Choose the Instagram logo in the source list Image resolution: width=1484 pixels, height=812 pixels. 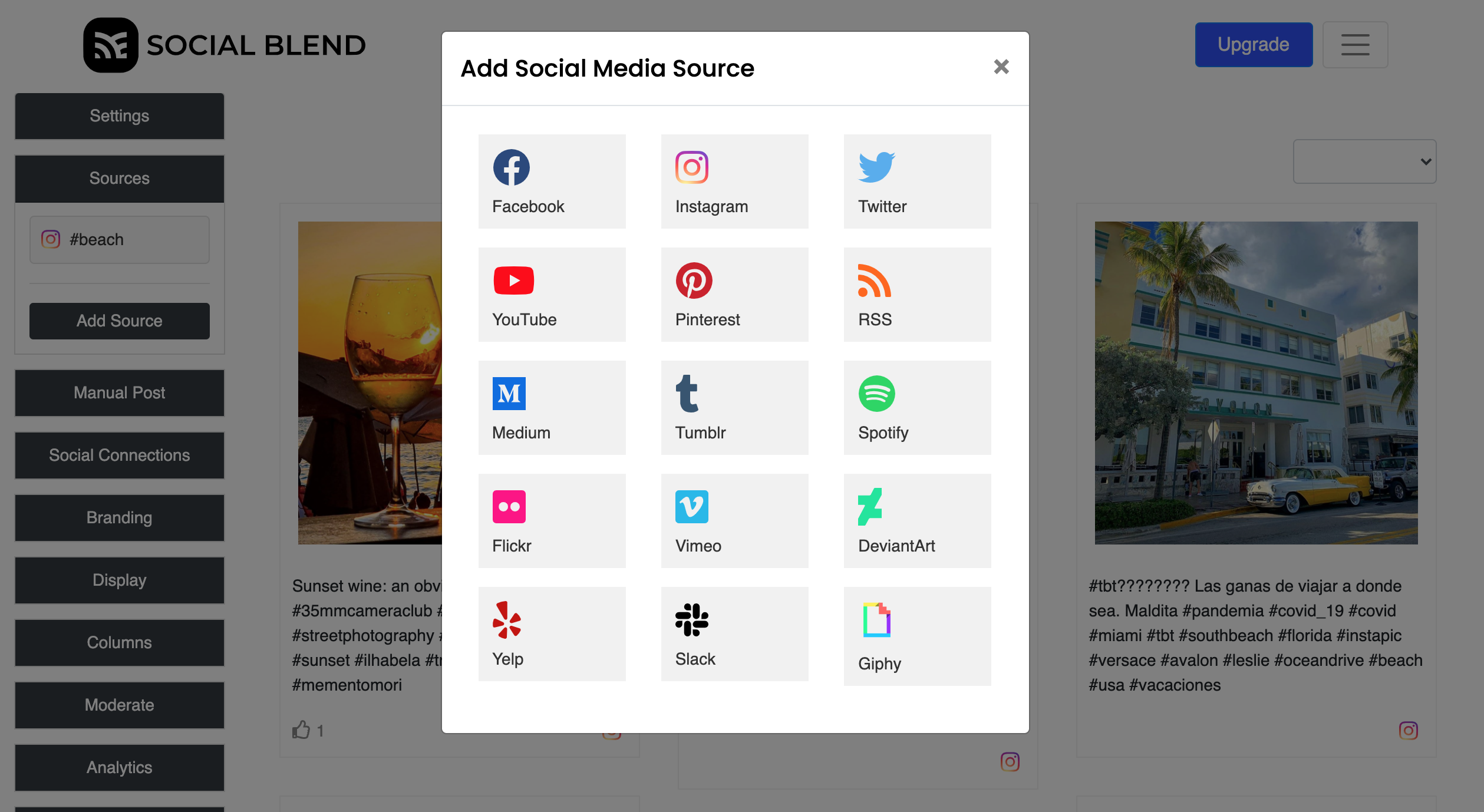(691, 167)
